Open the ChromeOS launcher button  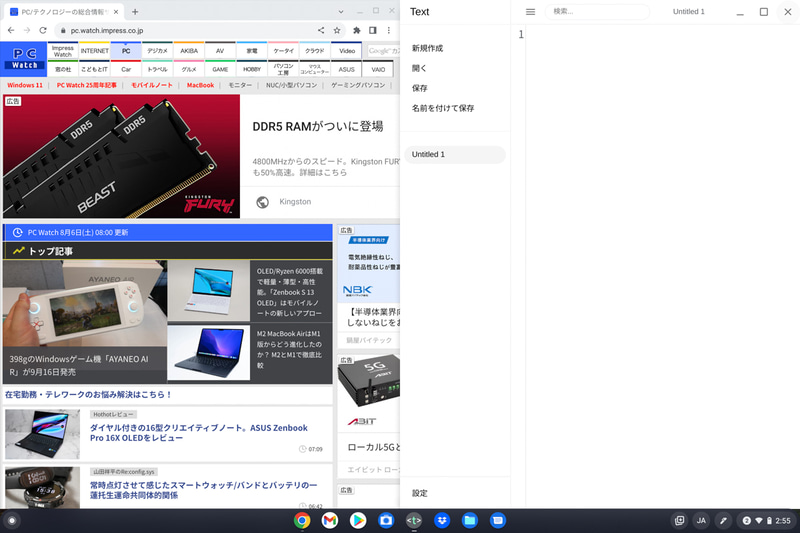(12, 521)
